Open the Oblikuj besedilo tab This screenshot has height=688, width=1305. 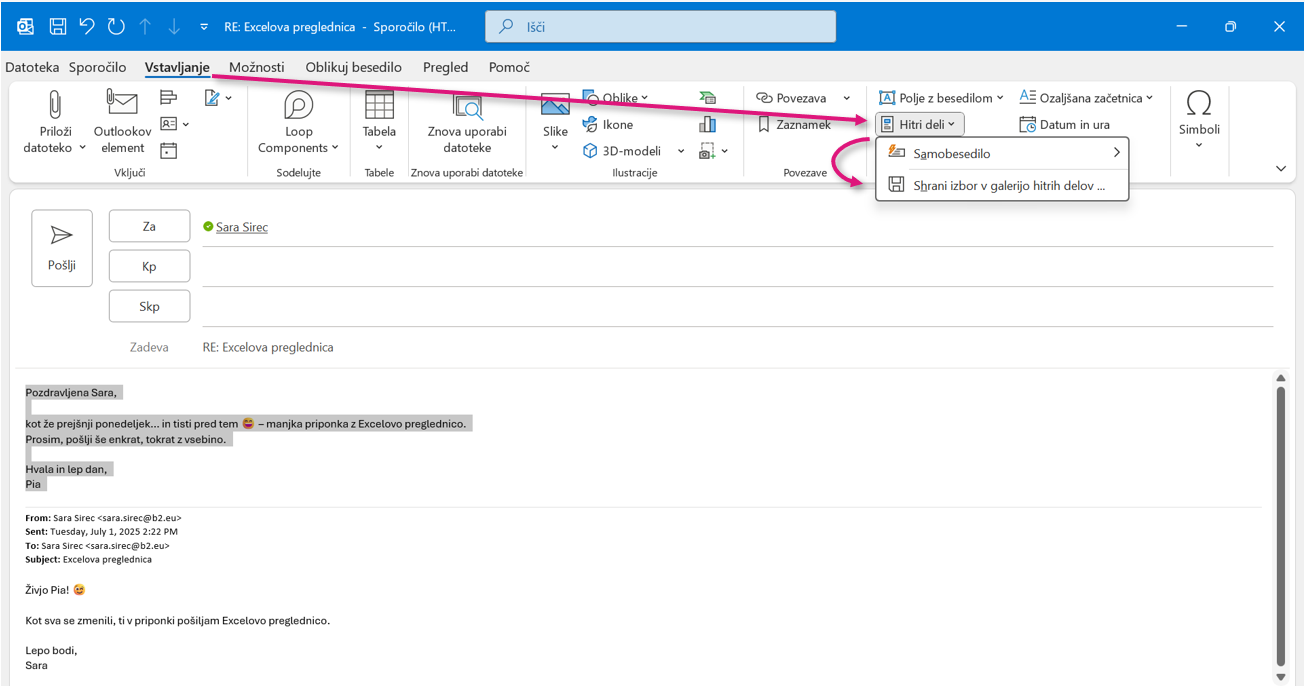point(354,67)
